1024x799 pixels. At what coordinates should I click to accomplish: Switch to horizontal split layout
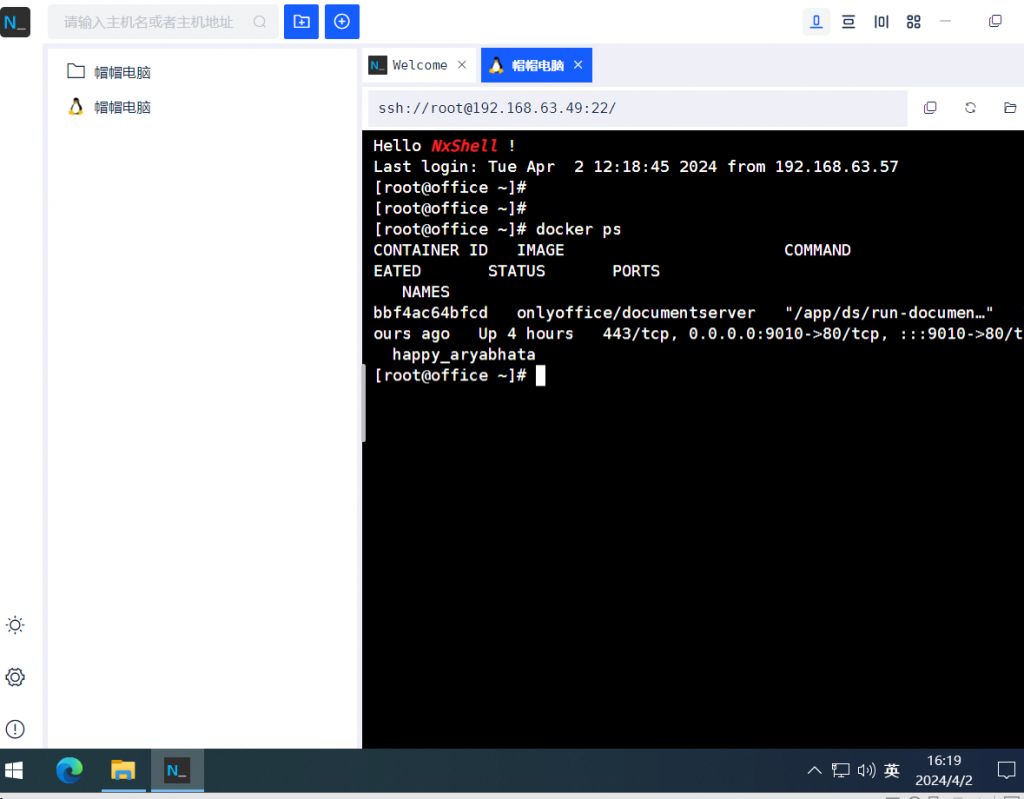[x=849, y=21]
